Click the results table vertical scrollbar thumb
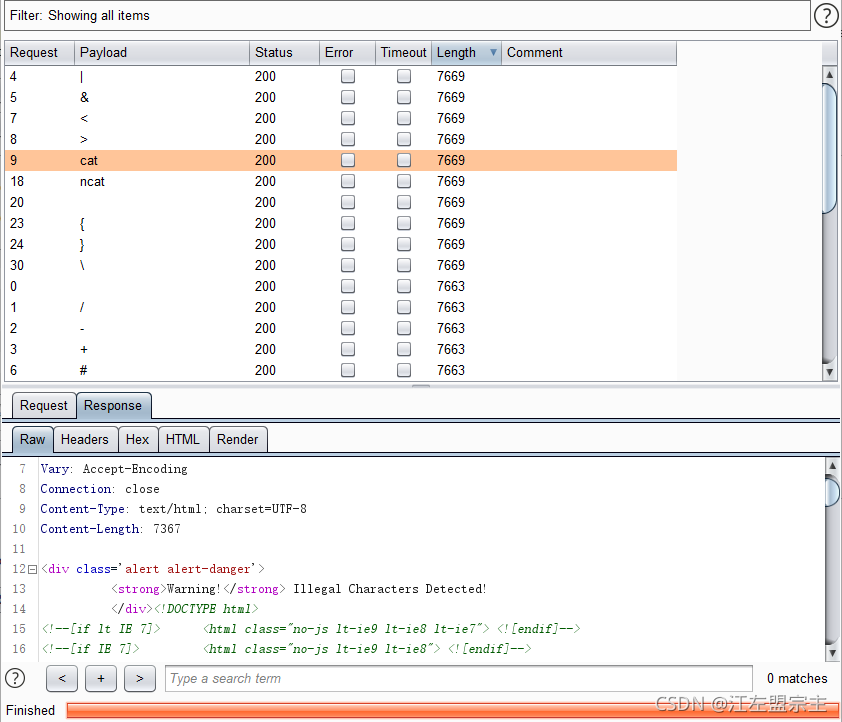Image resolution: width=842 pixels, height=722 pixels. point(829,148)
